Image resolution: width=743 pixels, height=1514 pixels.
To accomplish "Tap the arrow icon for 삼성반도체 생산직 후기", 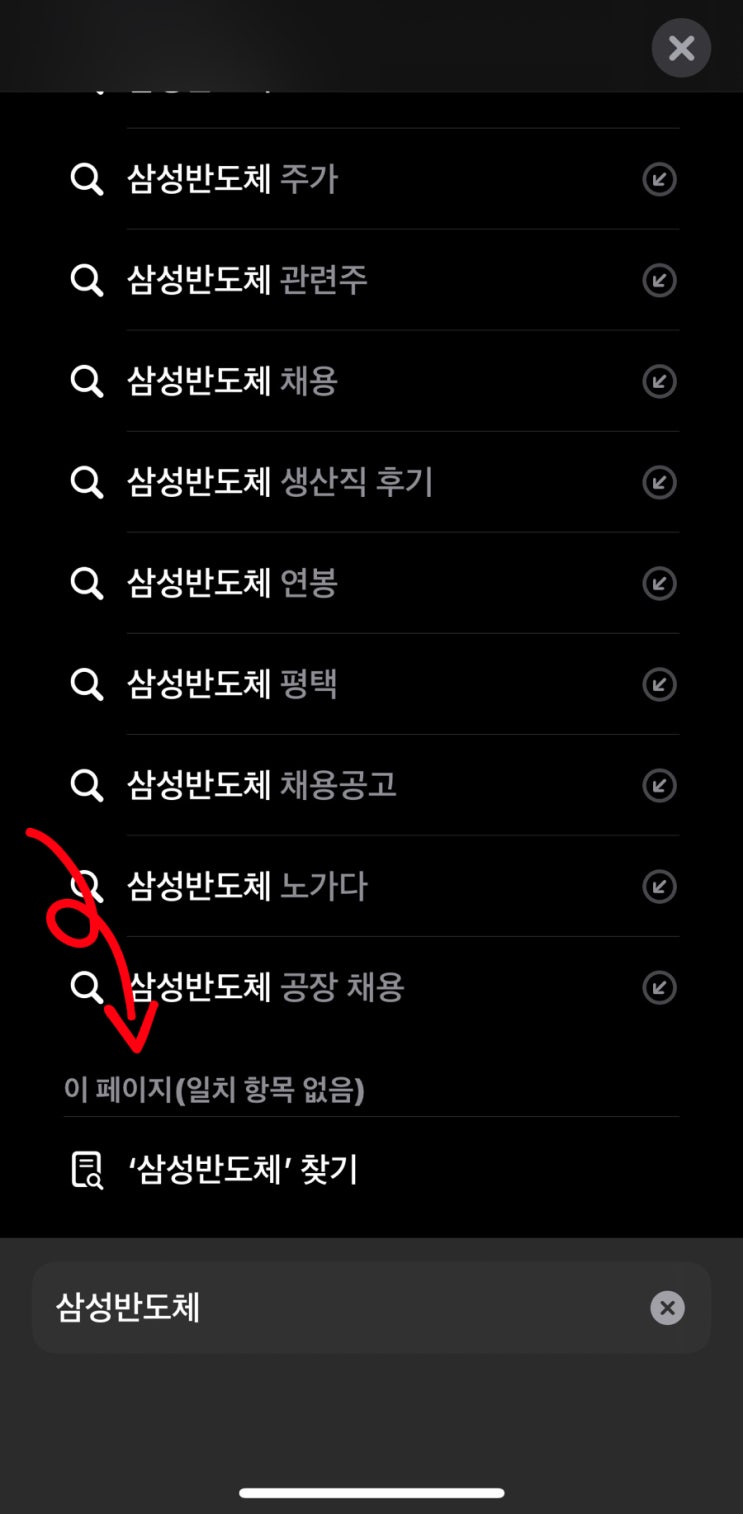I will pos(659,483).
